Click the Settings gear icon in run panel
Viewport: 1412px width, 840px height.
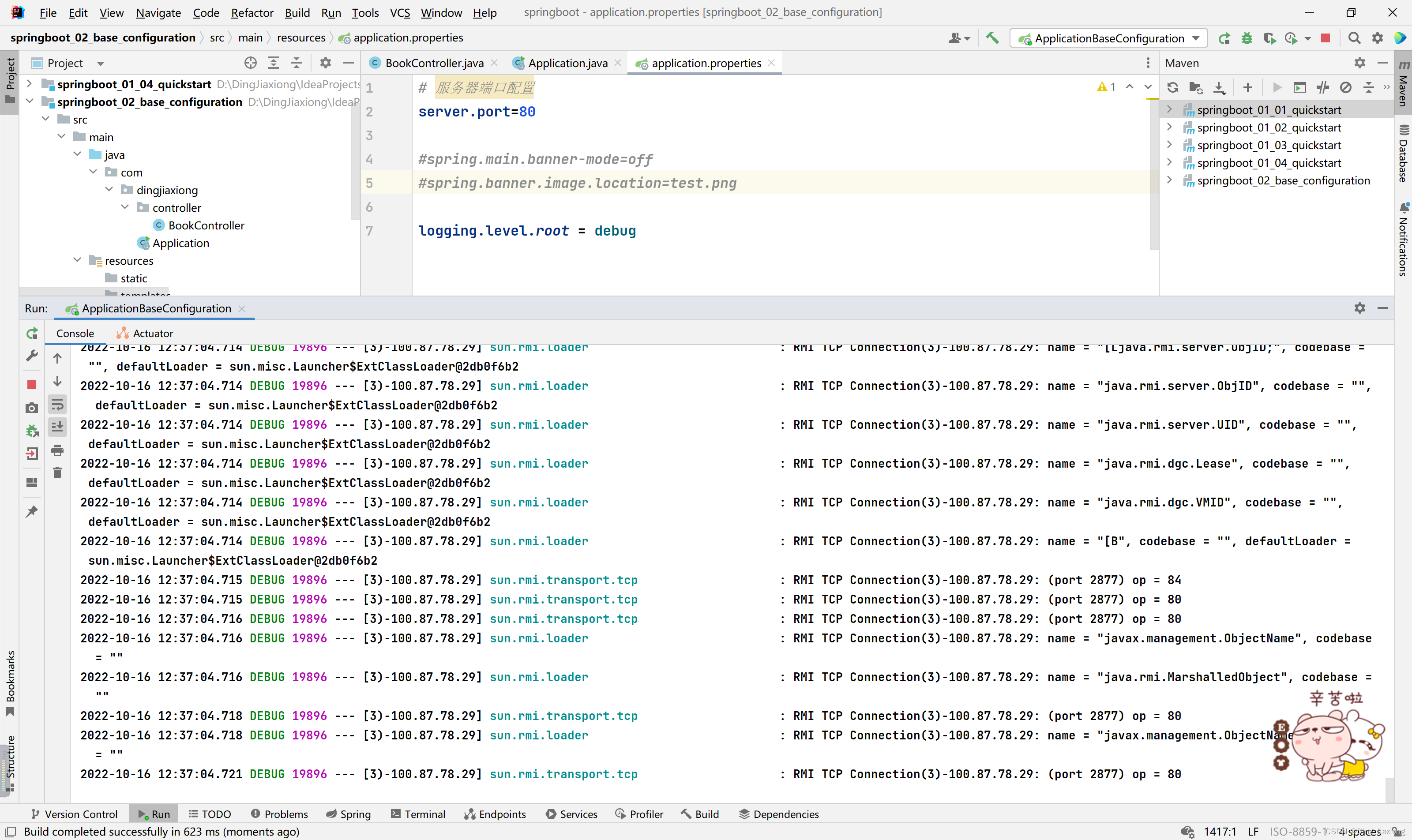click(1359, 307)
